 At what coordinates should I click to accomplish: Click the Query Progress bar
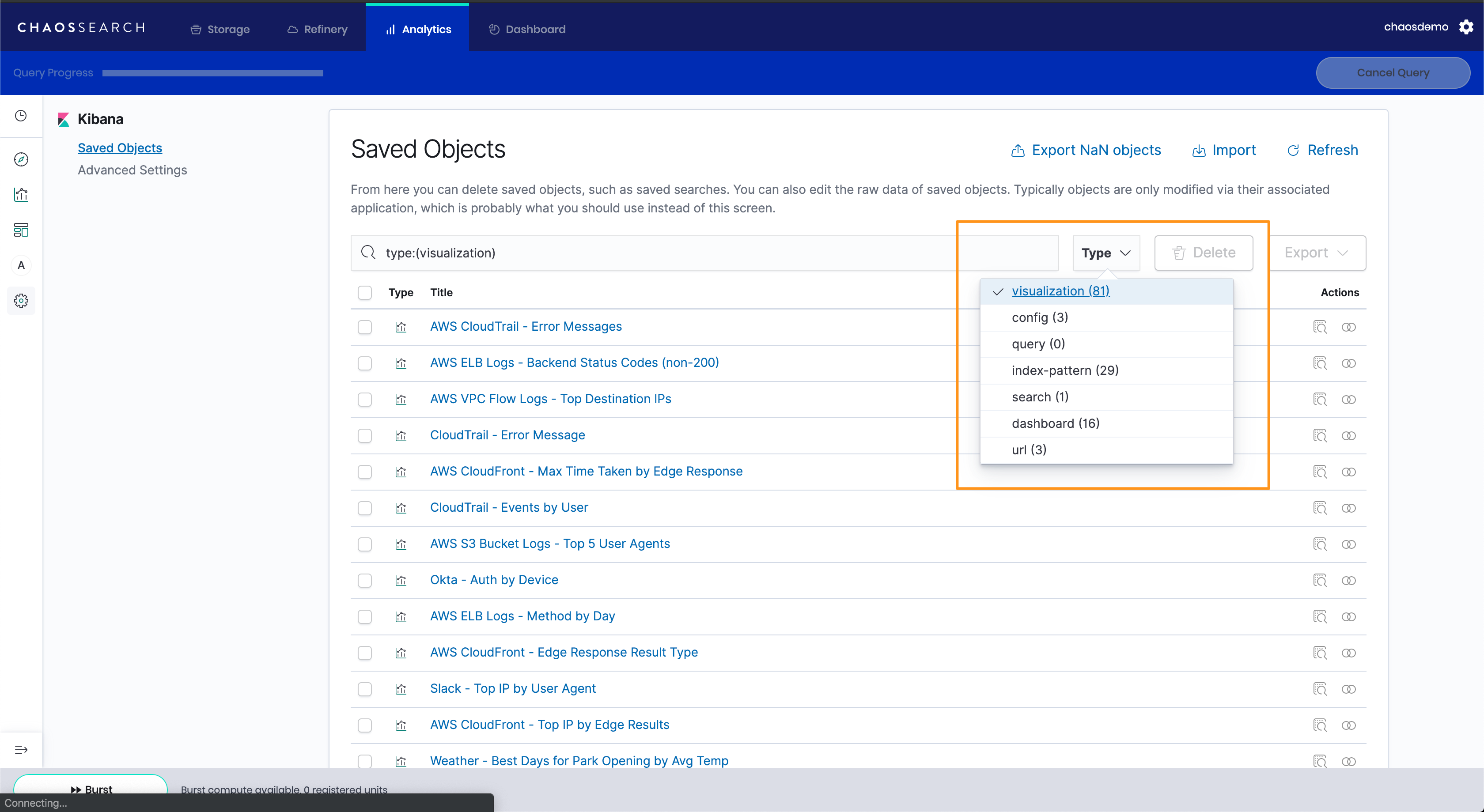tap(212, 73)
